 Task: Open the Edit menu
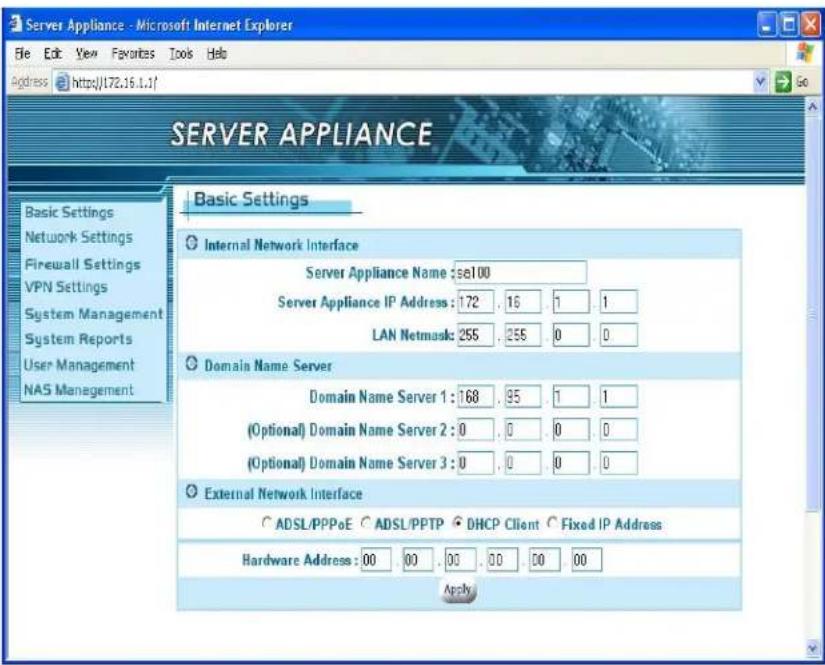tap(53, 54)
